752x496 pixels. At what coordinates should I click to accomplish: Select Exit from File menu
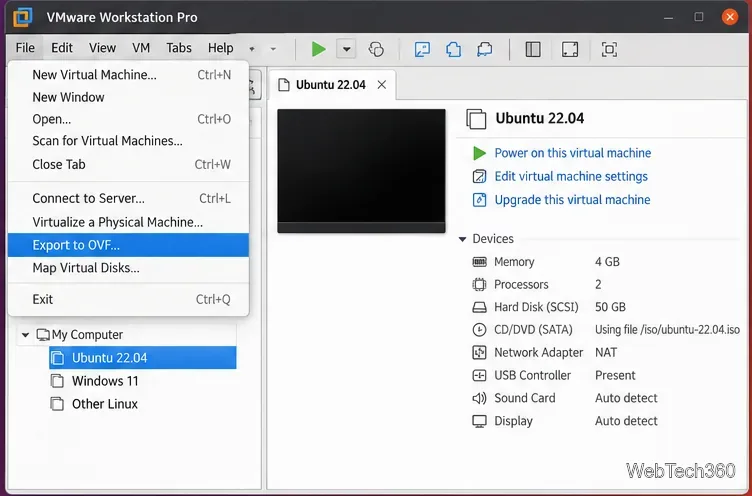pos(129,299)
